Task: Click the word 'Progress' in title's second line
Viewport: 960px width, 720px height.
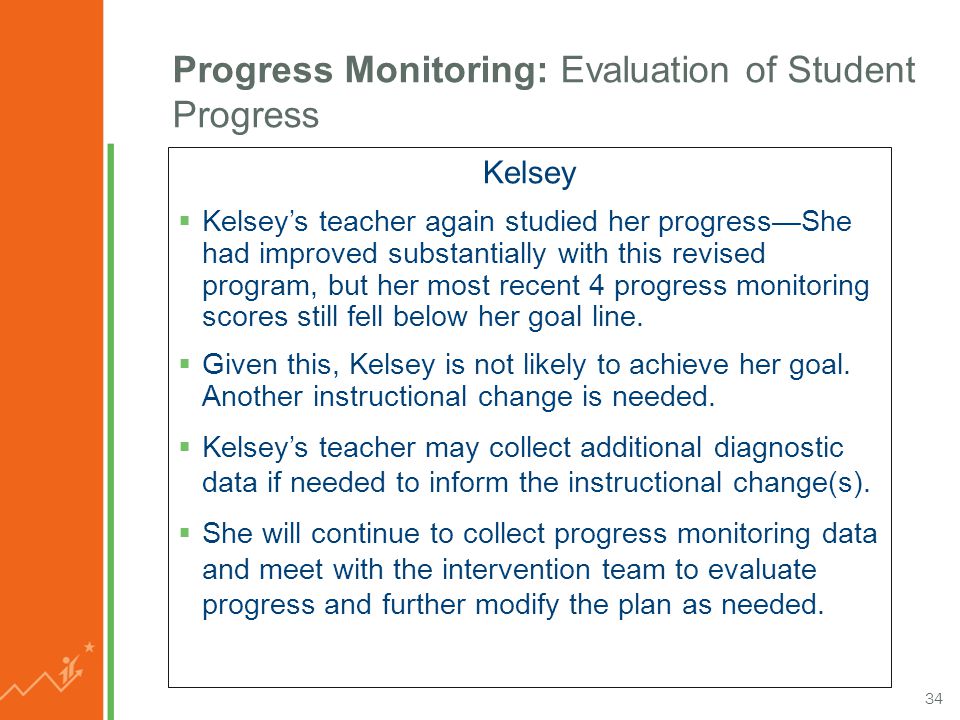Action: point(246,114)
